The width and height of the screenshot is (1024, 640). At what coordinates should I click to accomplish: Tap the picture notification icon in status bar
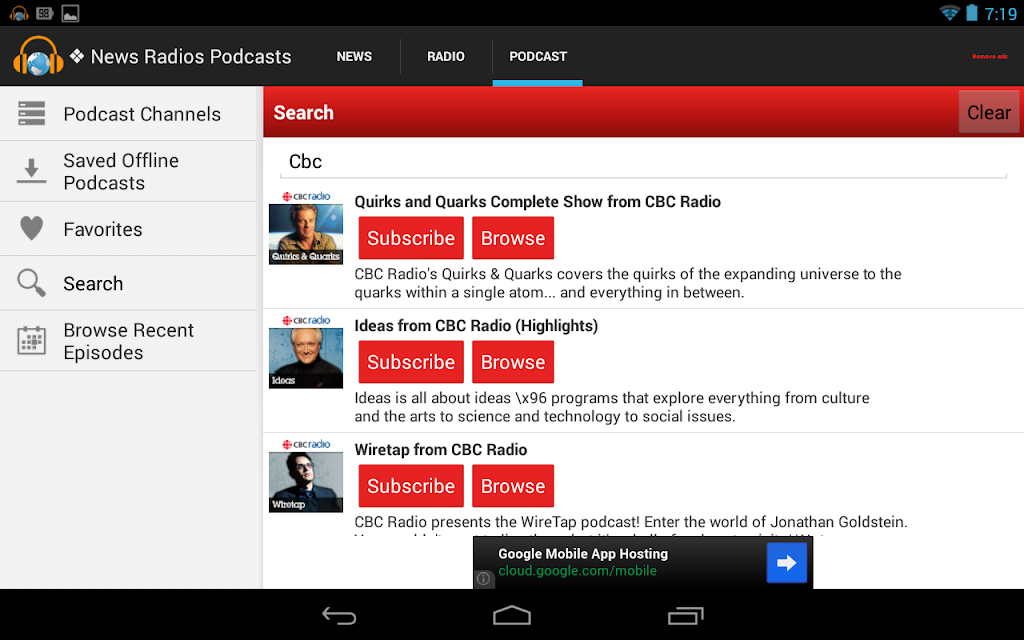[71, 13]
